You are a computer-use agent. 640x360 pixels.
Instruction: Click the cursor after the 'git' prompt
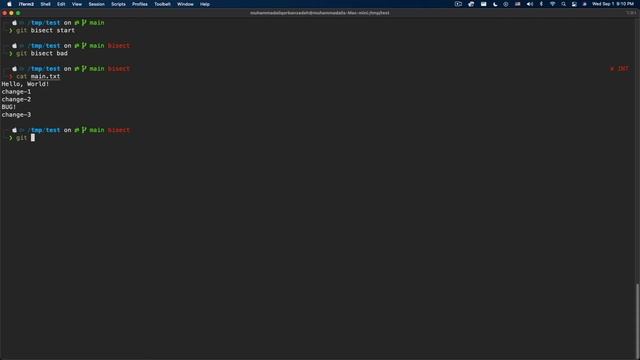click(33, 138)
